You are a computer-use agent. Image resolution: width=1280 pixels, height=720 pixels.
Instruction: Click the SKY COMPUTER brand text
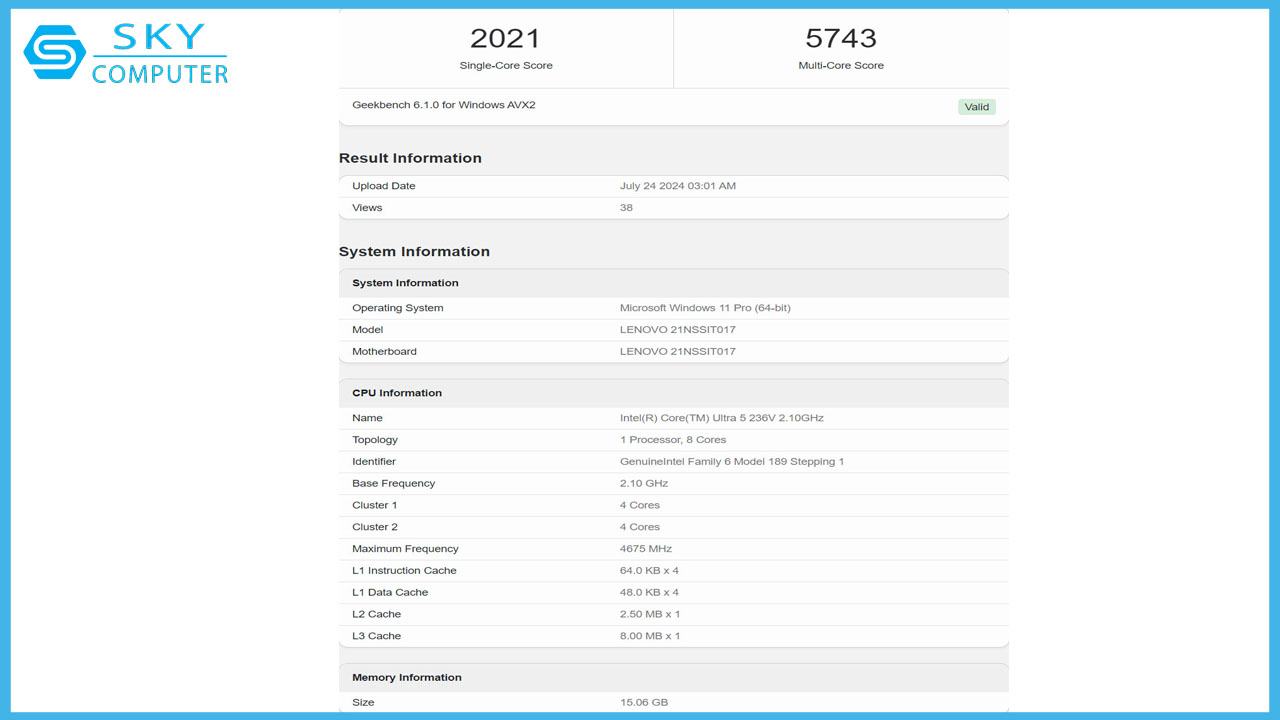click(160, 55)
